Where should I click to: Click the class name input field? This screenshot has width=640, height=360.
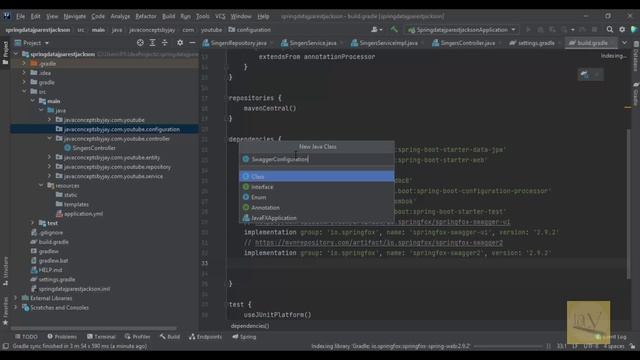tap(317, 159)
